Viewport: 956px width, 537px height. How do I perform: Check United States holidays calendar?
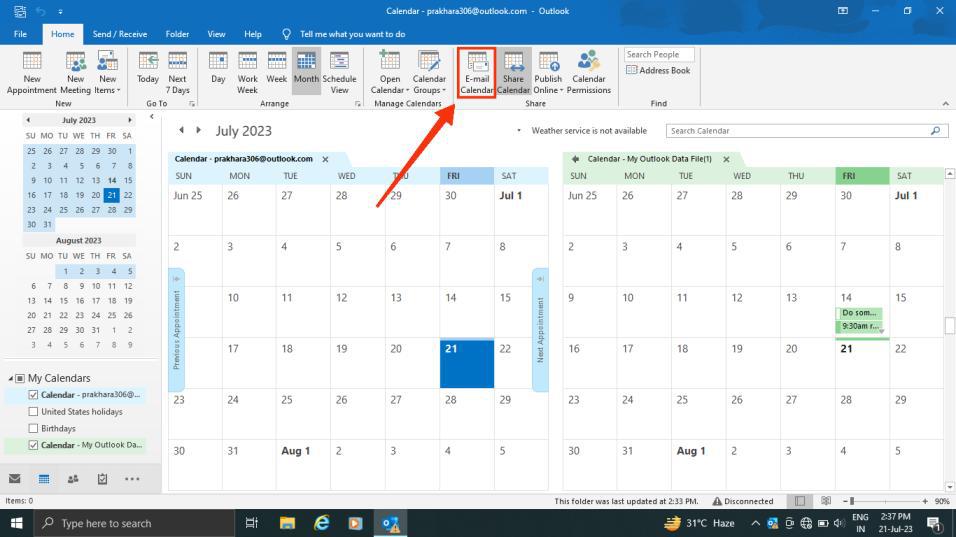pyautogui.click(x=34, y=412)
